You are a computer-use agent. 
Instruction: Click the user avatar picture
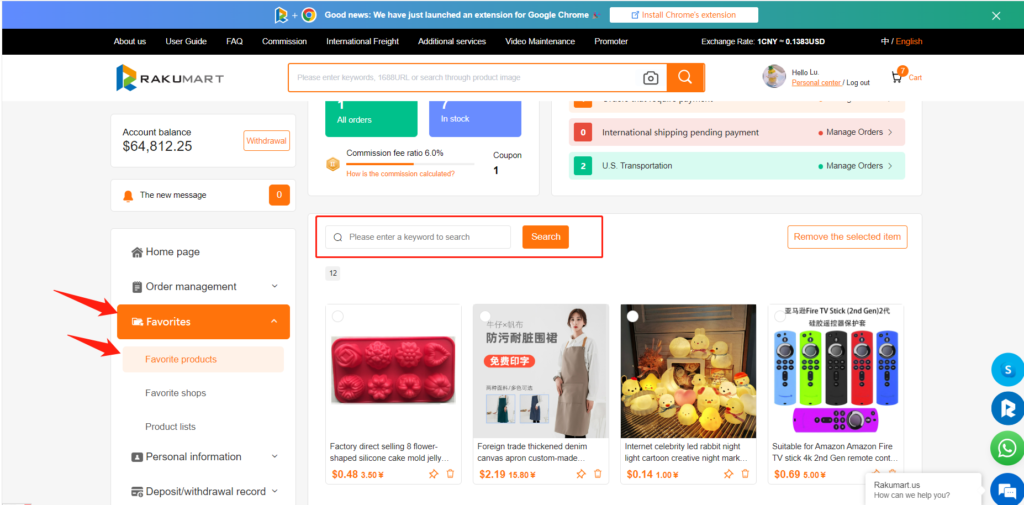[774, 76]
